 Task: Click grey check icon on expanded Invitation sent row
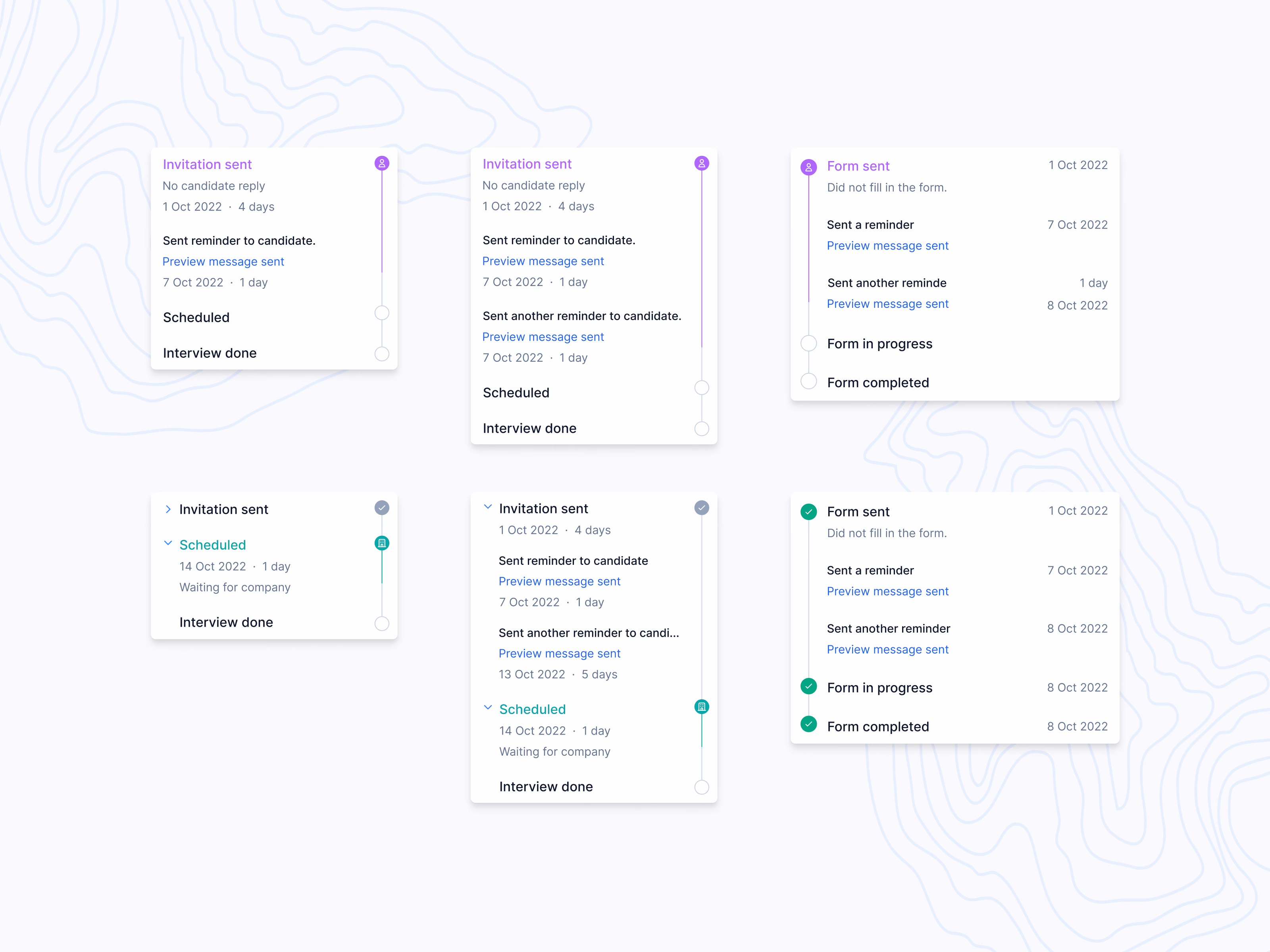click(x=702, y=508)
